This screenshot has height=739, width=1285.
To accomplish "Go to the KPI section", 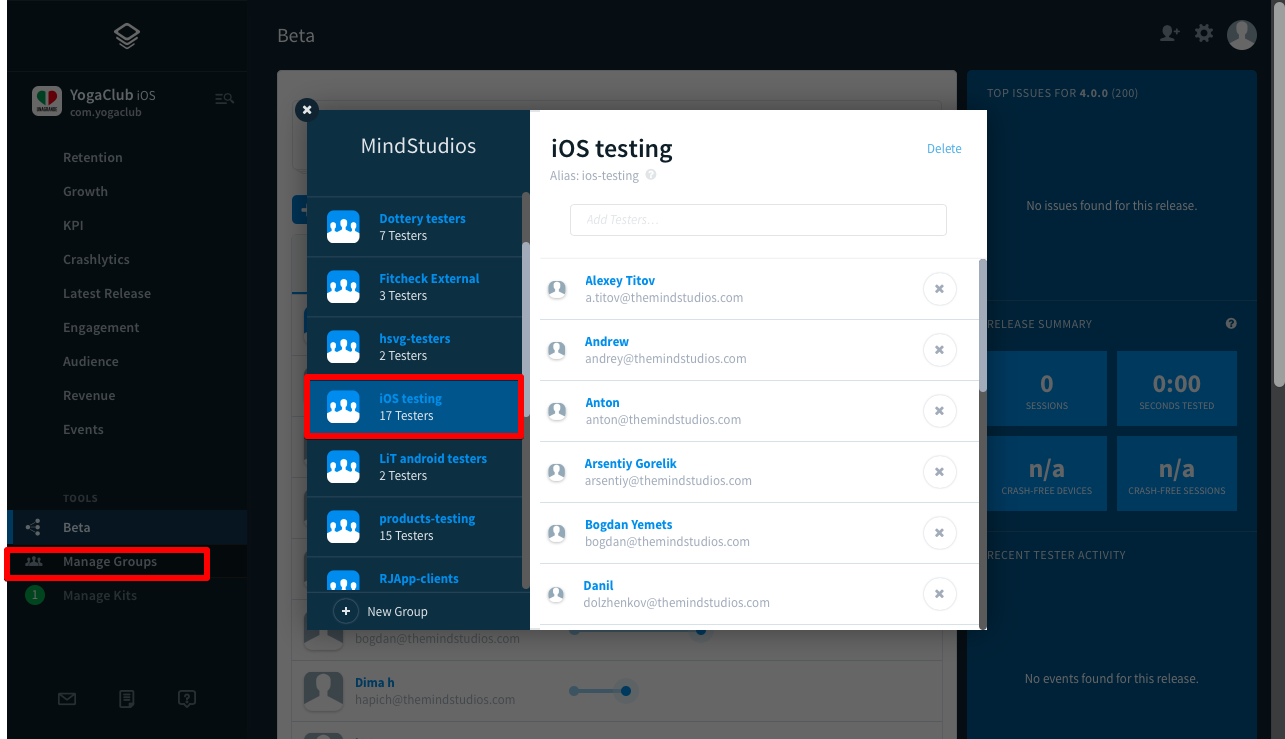I will [x=73, y=225].
